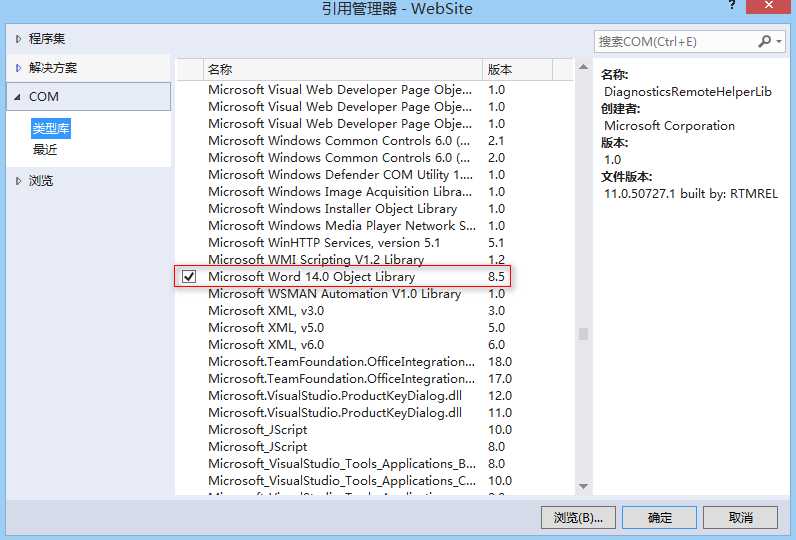Open the help question mark icon
The height and width of the screenshot is (540, 796).
click(732, 6)
